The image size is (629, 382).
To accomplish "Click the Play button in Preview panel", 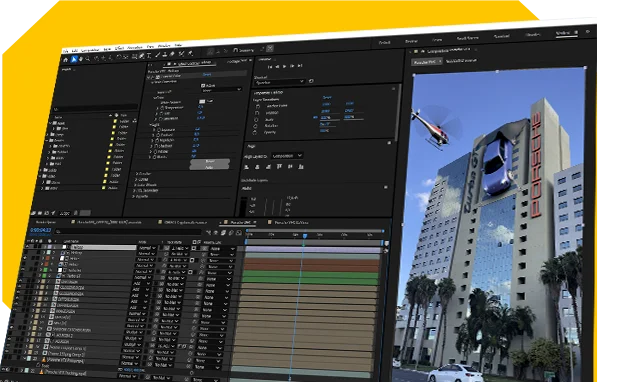I will click(x=284, y=66).
